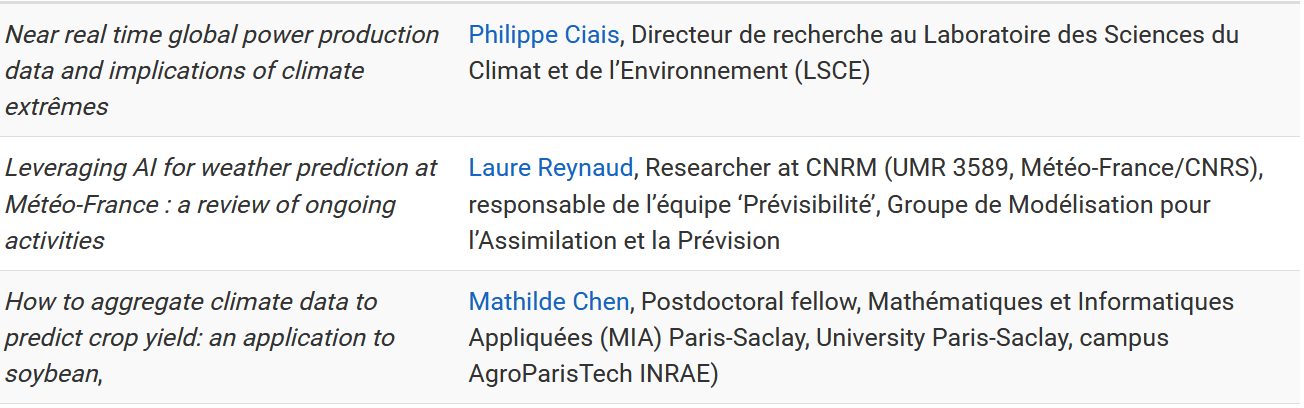Screen dimensions: 1304x408
Task: Click the word 'soybean' in the last title
Action: (x=52, y=374)
